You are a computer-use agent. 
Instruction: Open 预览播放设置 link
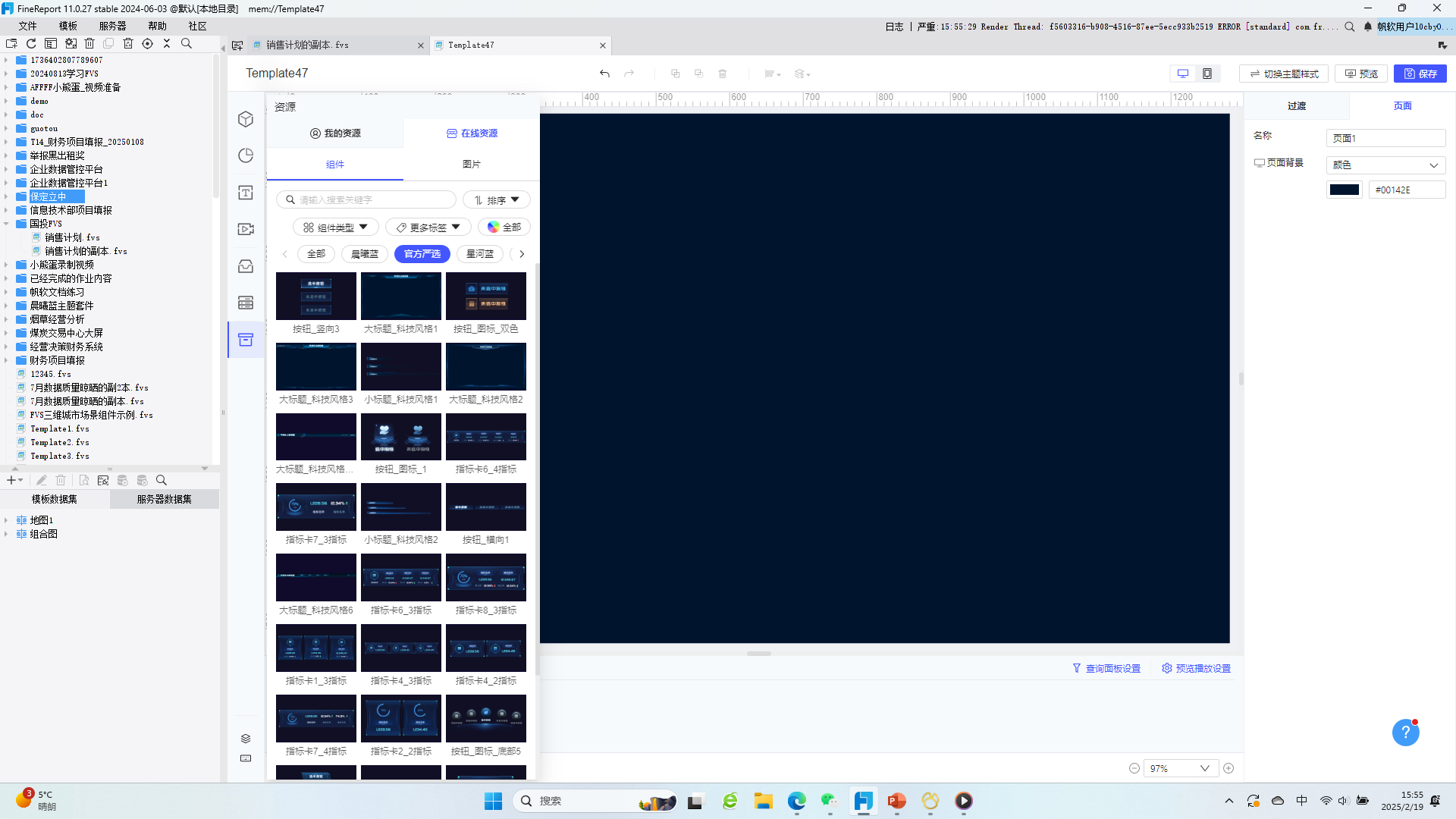(1196, 668)
